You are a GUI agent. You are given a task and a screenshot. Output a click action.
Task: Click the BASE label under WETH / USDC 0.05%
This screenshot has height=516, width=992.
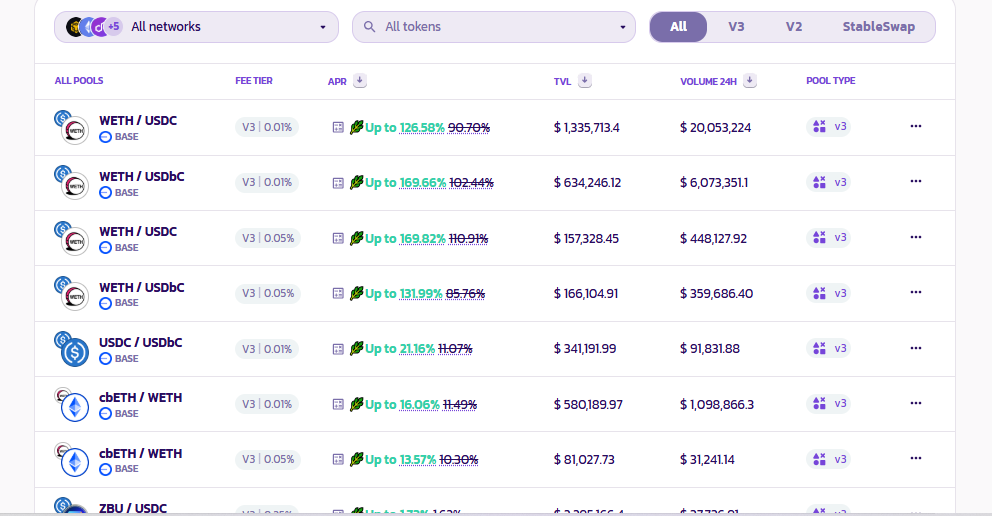(x=127, y=248)
